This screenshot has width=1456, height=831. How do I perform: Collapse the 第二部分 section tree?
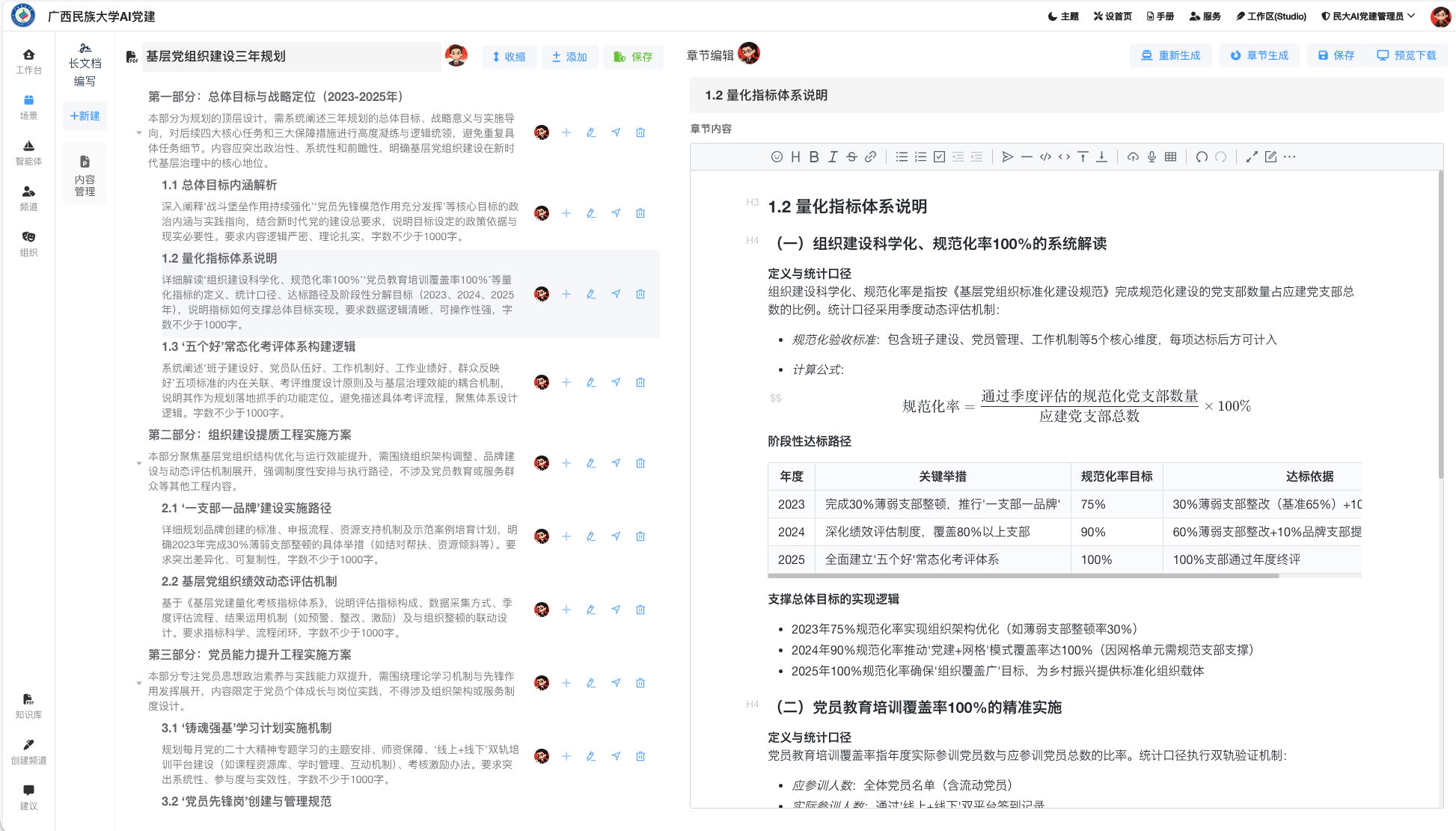tap(139, 464)
